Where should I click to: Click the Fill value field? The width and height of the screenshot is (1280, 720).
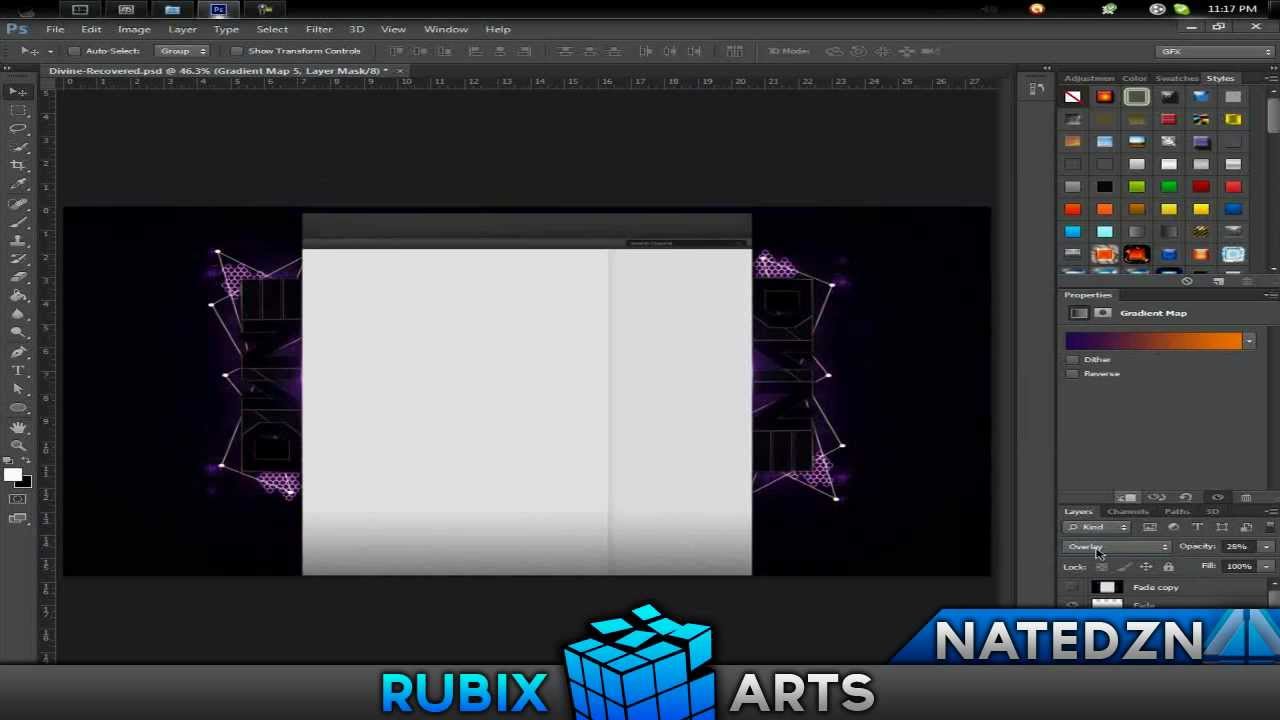(x=1239, y=567)
